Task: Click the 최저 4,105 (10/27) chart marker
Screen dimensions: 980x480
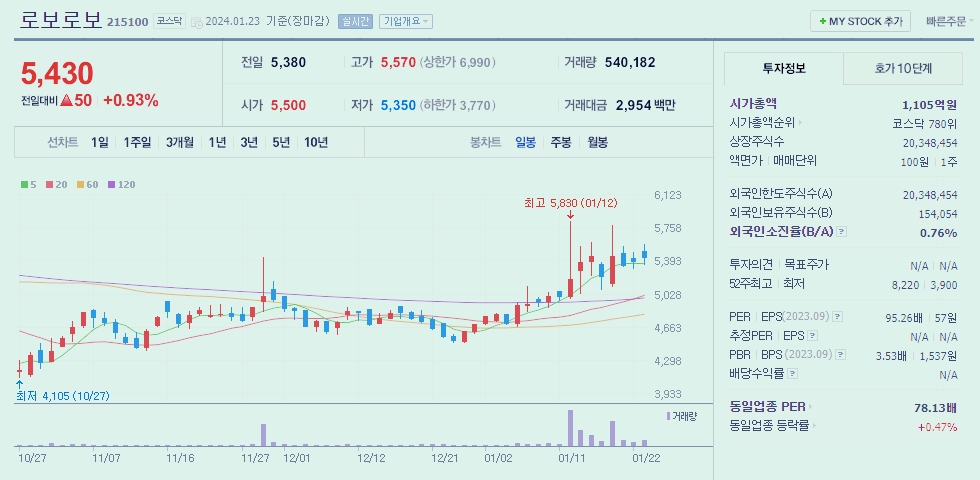Action: (61, 396)
